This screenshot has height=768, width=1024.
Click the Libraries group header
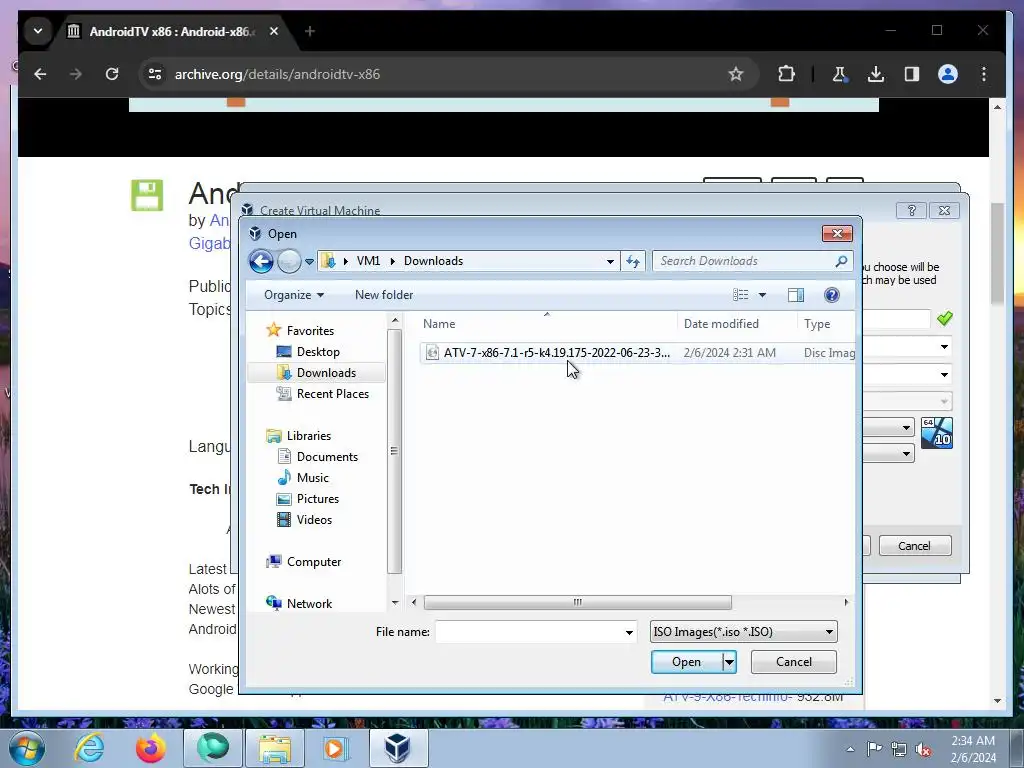click(x=308, y=436)
